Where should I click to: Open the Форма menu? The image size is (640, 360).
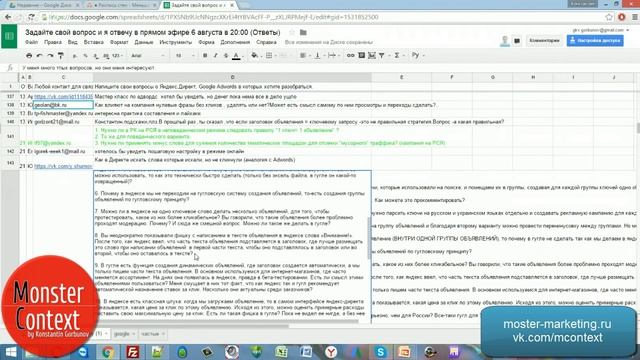point(206,42)
